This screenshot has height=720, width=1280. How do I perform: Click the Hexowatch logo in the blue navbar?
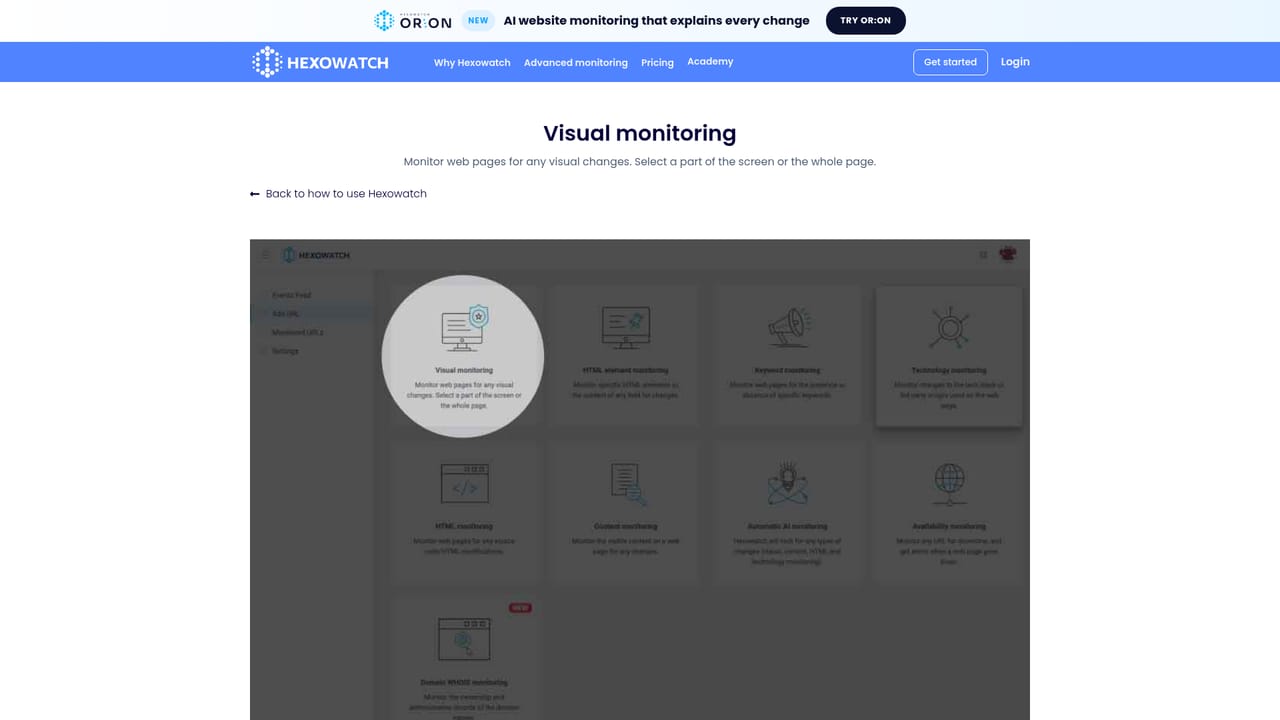[x=320, y=62]
